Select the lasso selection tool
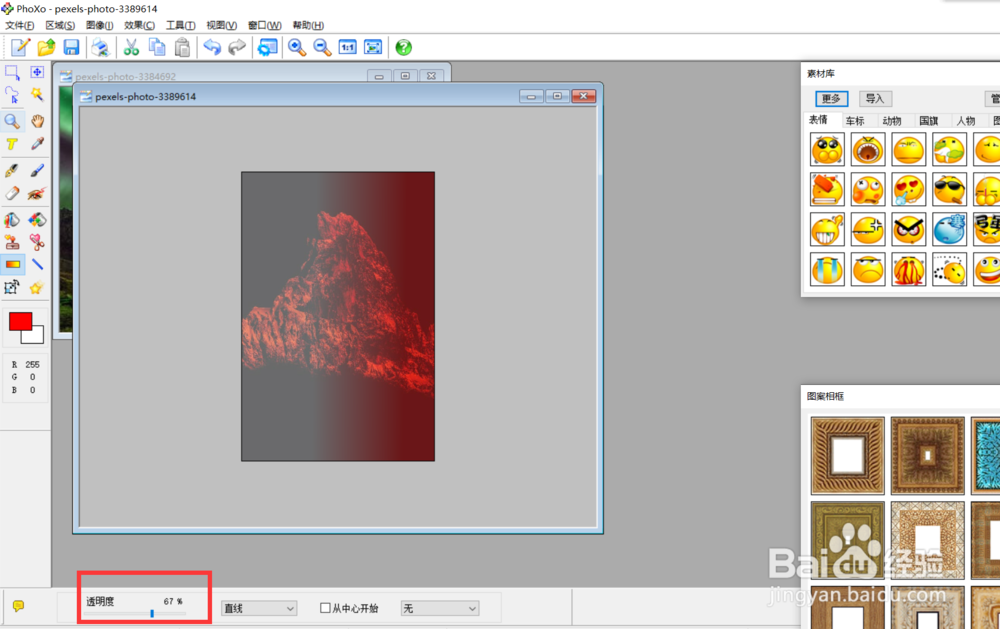This screenshot has width=1000, height=629. (x=12, y=95)
